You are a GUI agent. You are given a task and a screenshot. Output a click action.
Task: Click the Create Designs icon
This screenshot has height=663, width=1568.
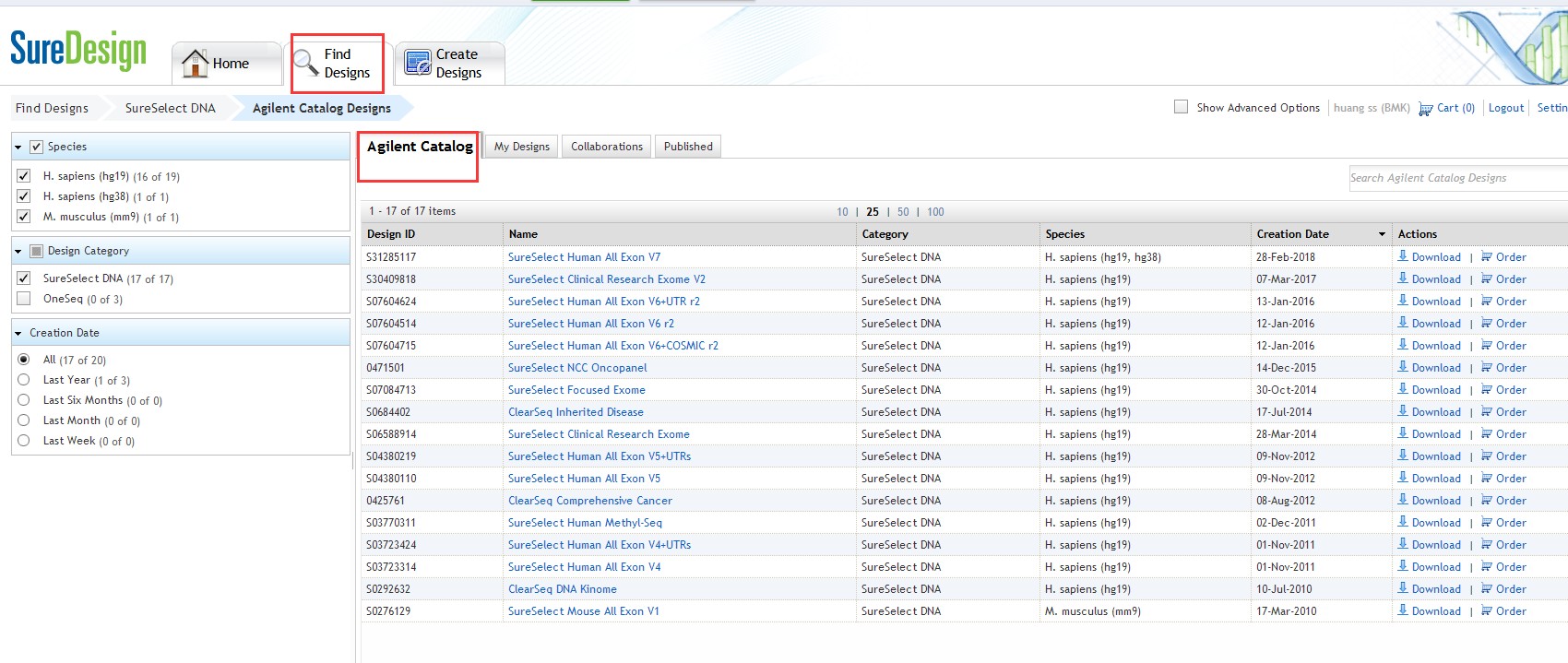click(418, 63)
